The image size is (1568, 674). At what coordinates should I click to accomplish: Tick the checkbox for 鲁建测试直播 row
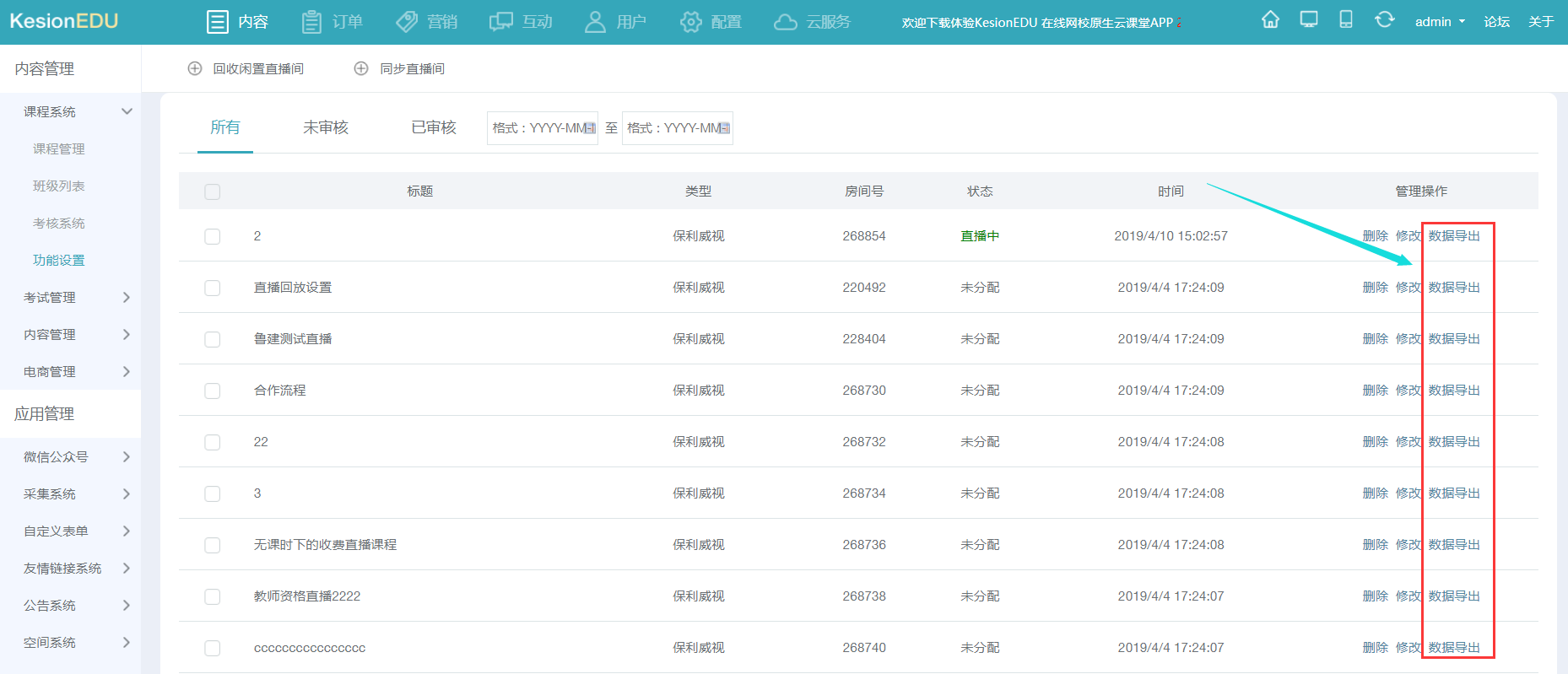click(x=213, y=339)
